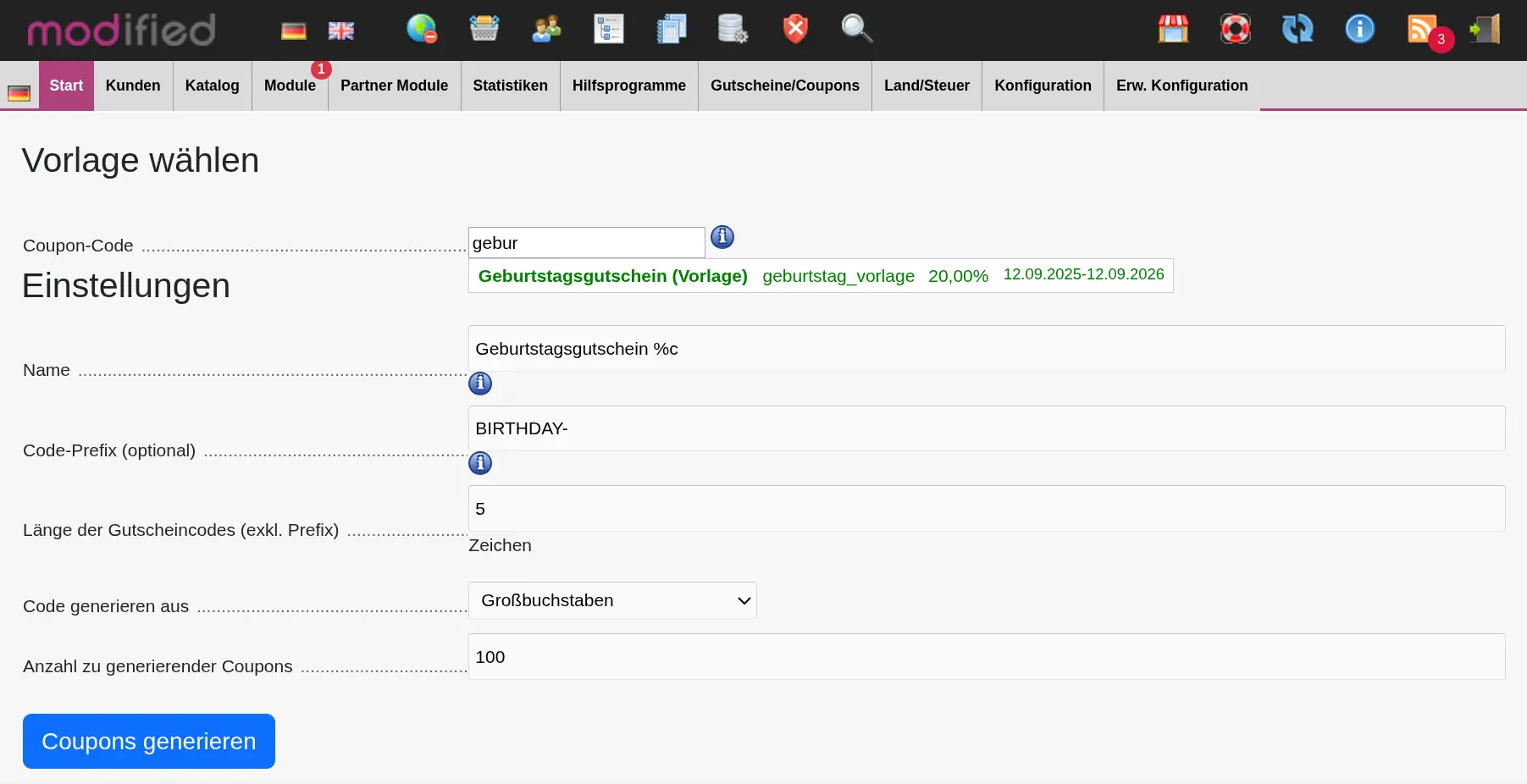Click the red shield security icon
Viewport: 1527px width, 784px height.
pyautogui.click(x=794, y=29)
